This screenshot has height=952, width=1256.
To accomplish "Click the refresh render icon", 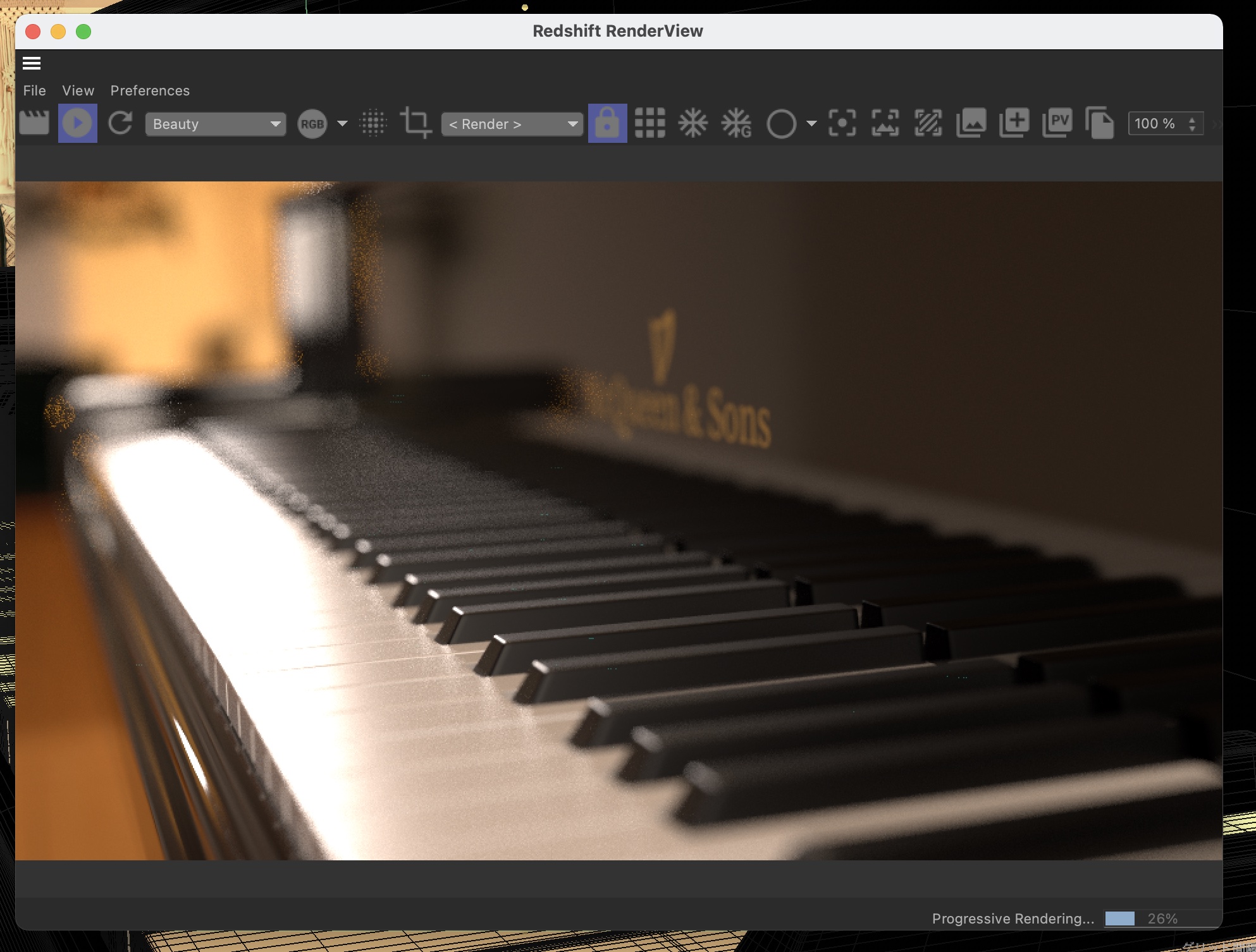I will (x=120, y=123).
